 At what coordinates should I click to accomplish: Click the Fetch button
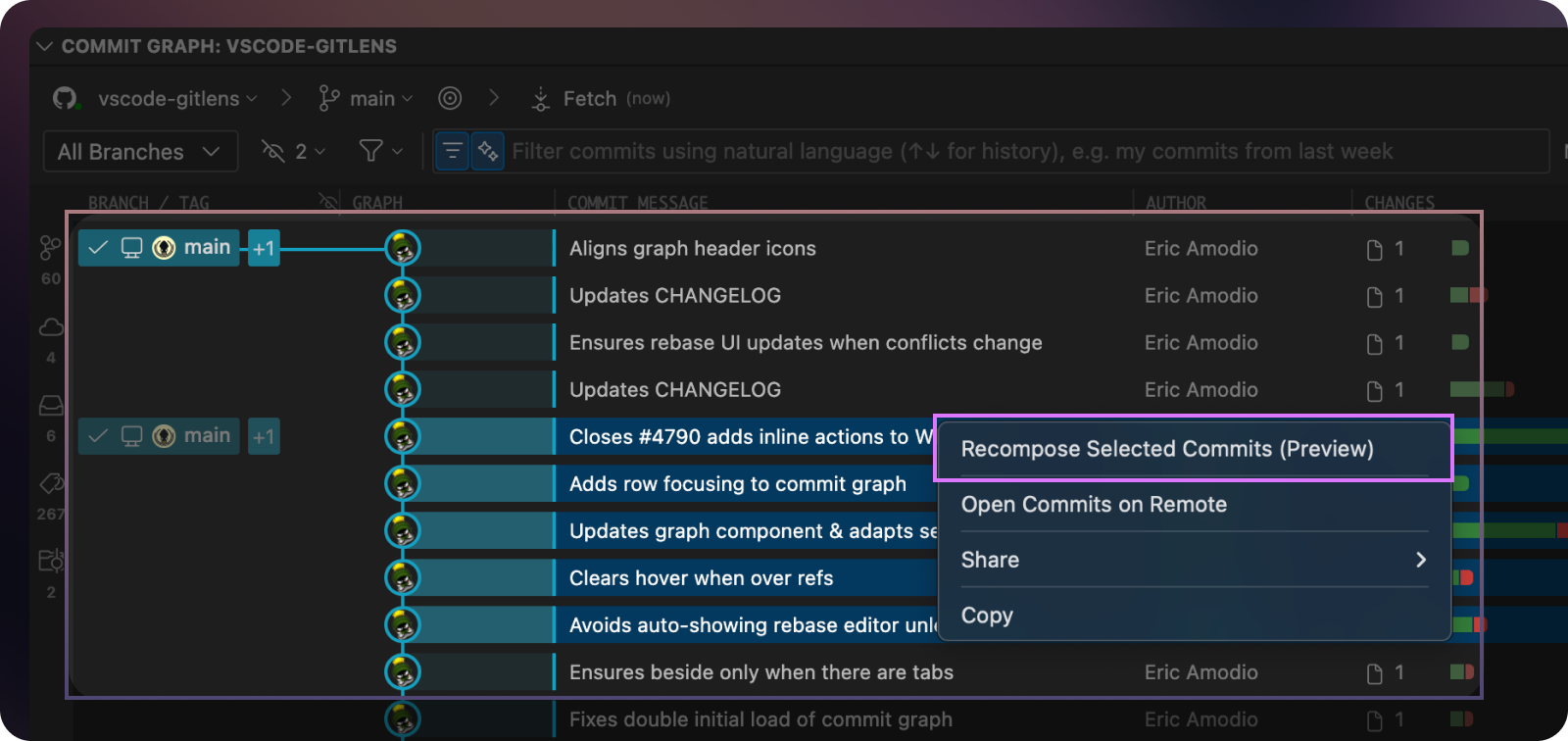pyautogui.click(x=590, y=99)
